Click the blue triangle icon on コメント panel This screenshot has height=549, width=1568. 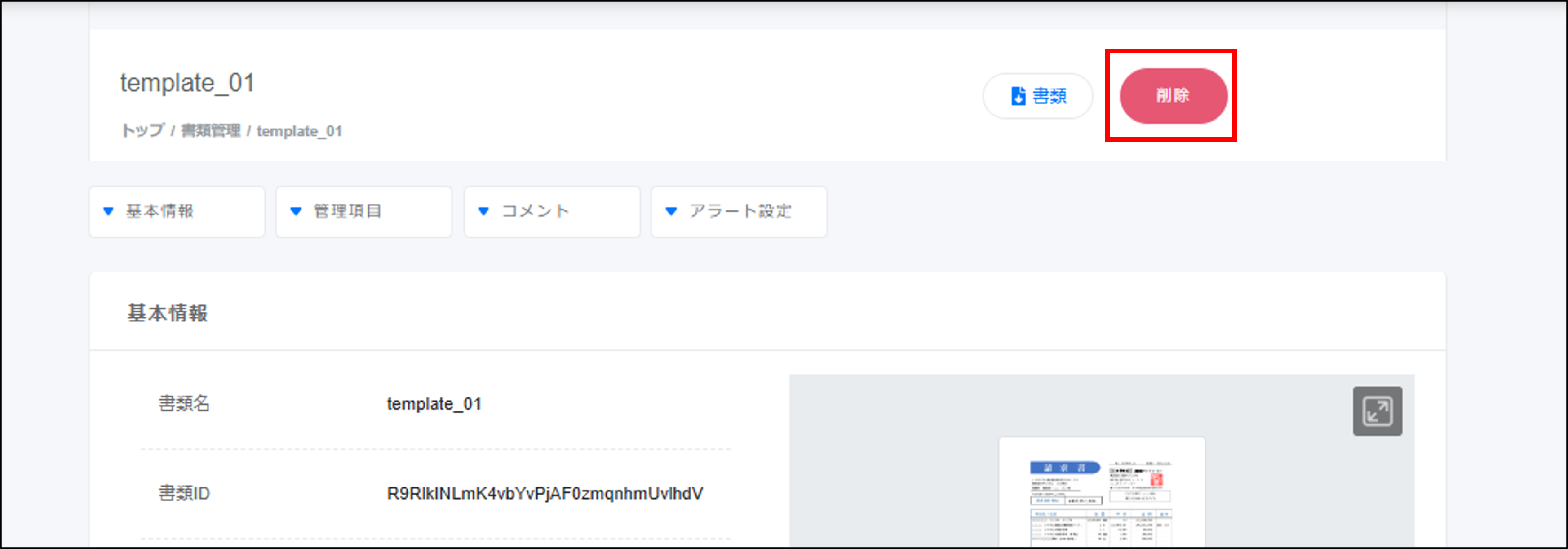(484, 211)
